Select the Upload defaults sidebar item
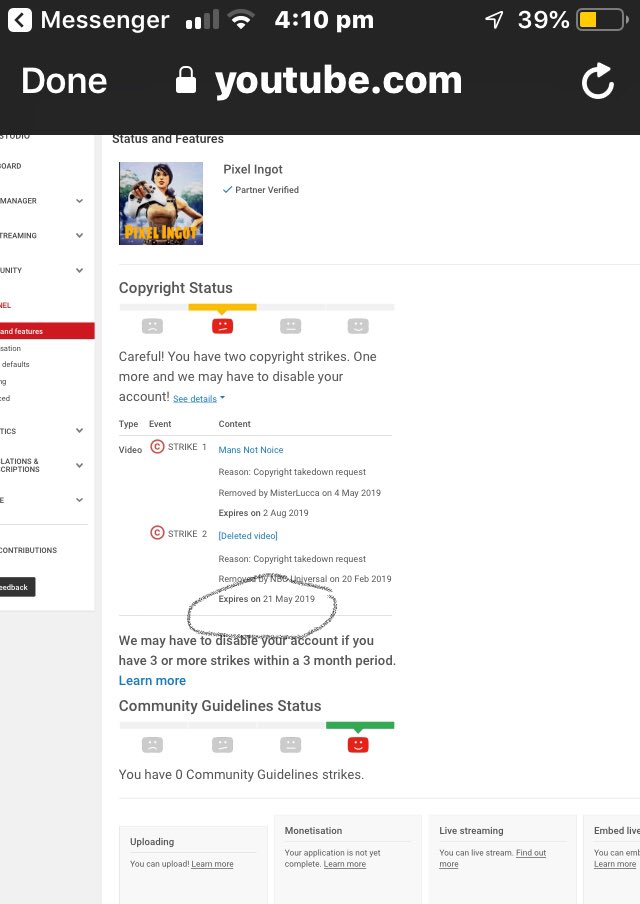 pyautogui.click(x=15, y=364)
